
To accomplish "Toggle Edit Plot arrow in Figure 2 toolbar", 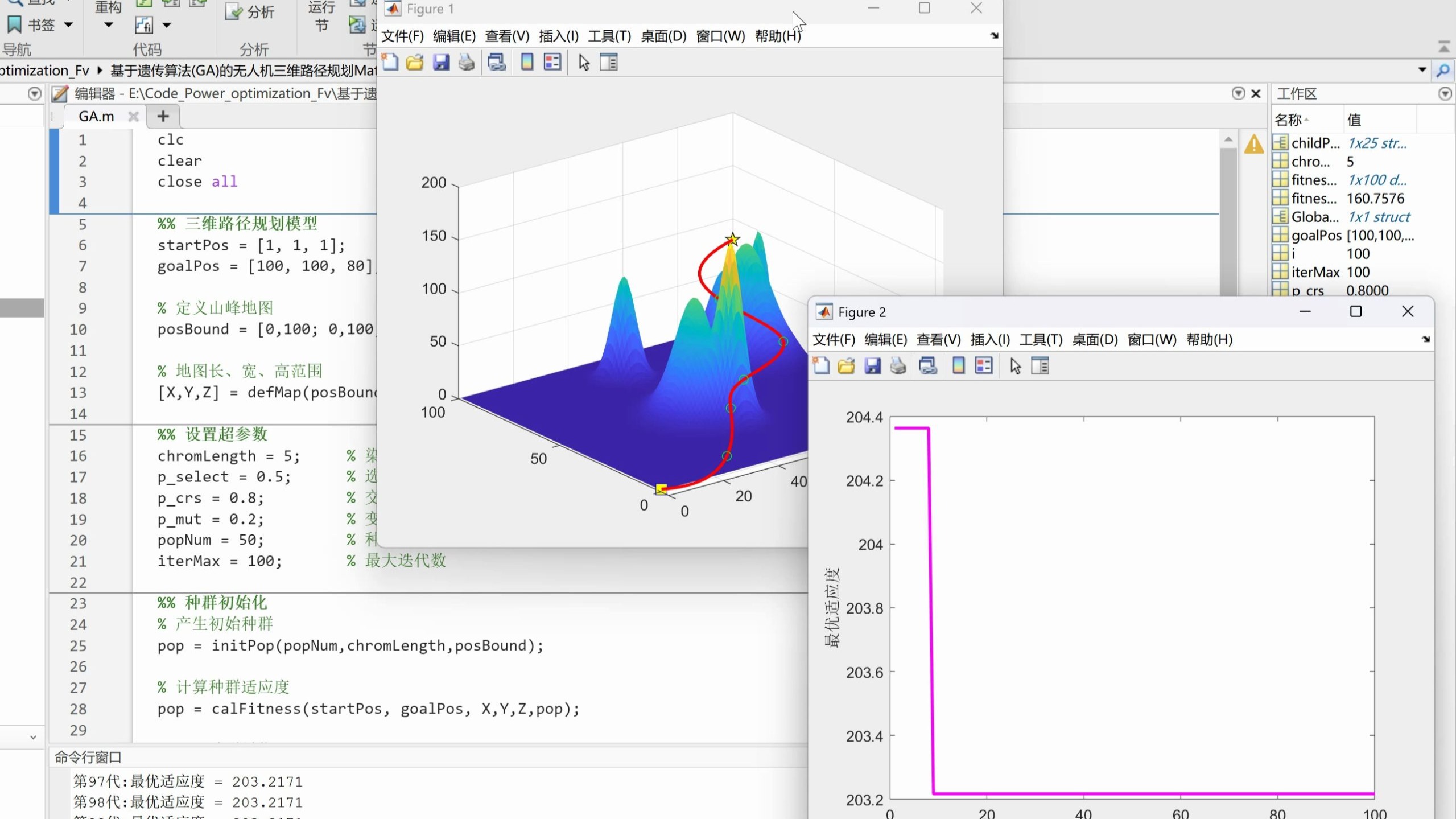I will [x=1015, y=366].
